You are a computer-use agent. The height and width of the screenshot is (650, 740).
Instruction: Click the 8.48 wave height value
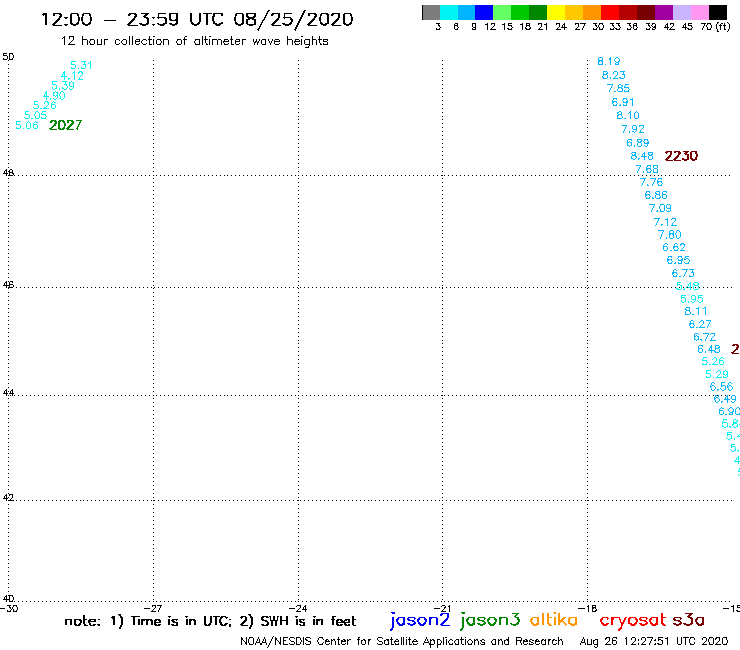[x=642, y=156]
